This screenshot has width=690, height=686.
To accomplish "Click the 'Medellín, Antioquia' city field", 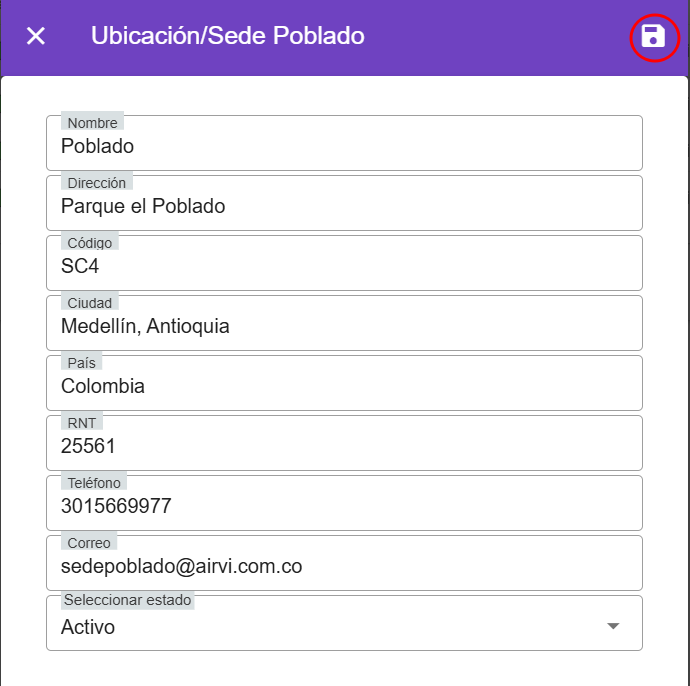I will [344, 326].
